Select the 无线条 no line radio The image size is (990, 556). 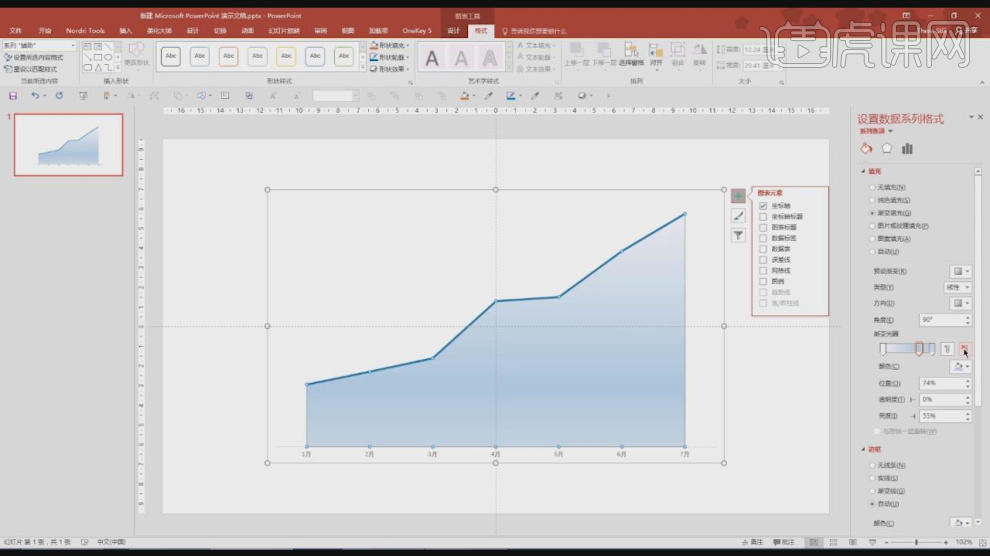[x=873, y=465]
